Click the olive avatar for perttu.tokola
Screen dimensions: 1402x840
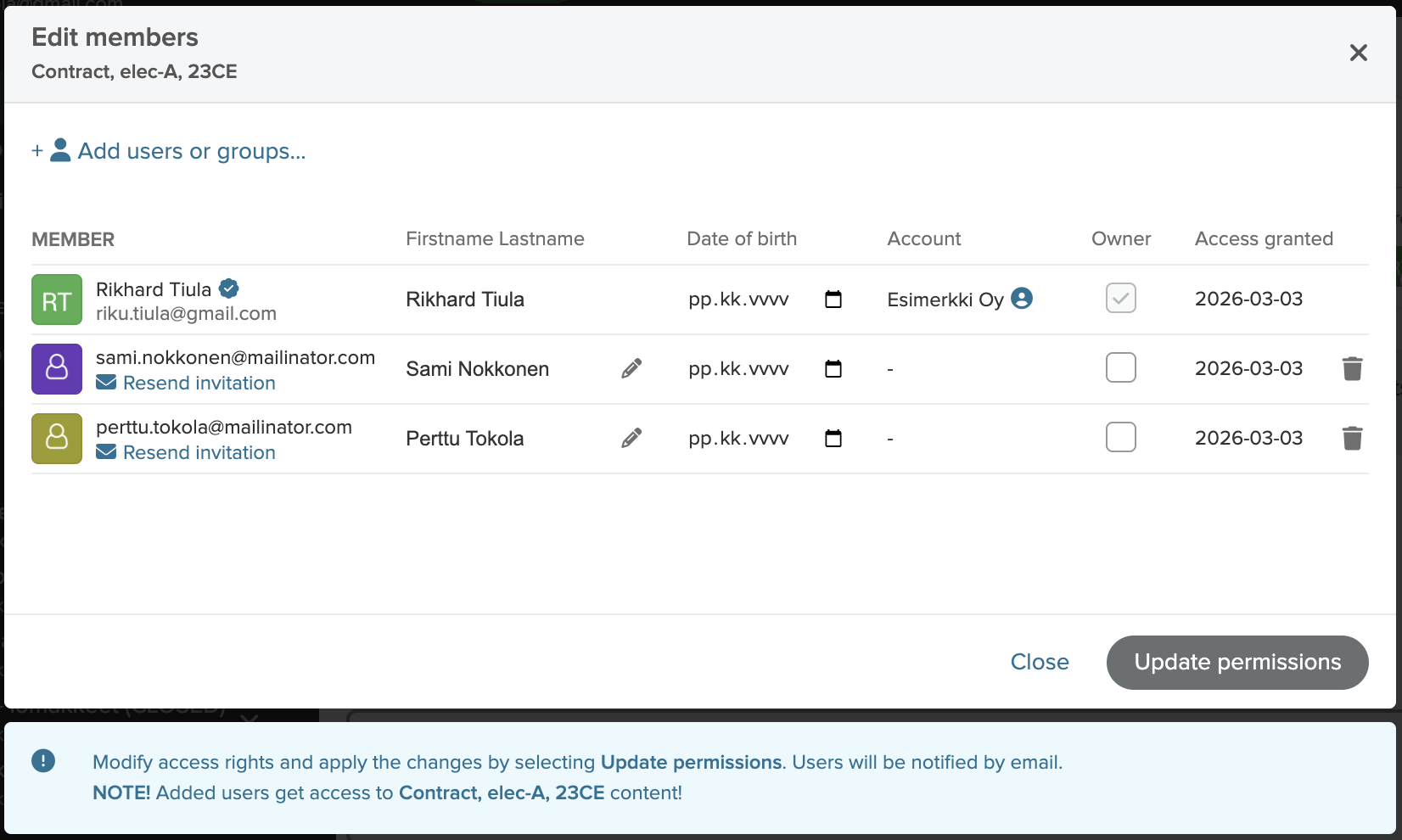point(57,439)
